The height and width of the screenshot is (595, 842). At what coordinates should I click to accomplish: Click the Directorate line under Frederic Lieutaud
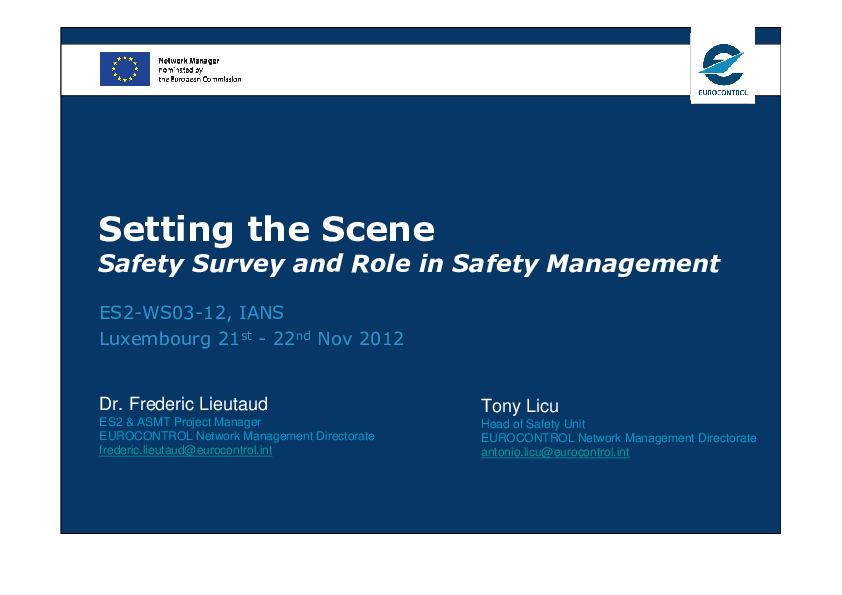point(236,436)
